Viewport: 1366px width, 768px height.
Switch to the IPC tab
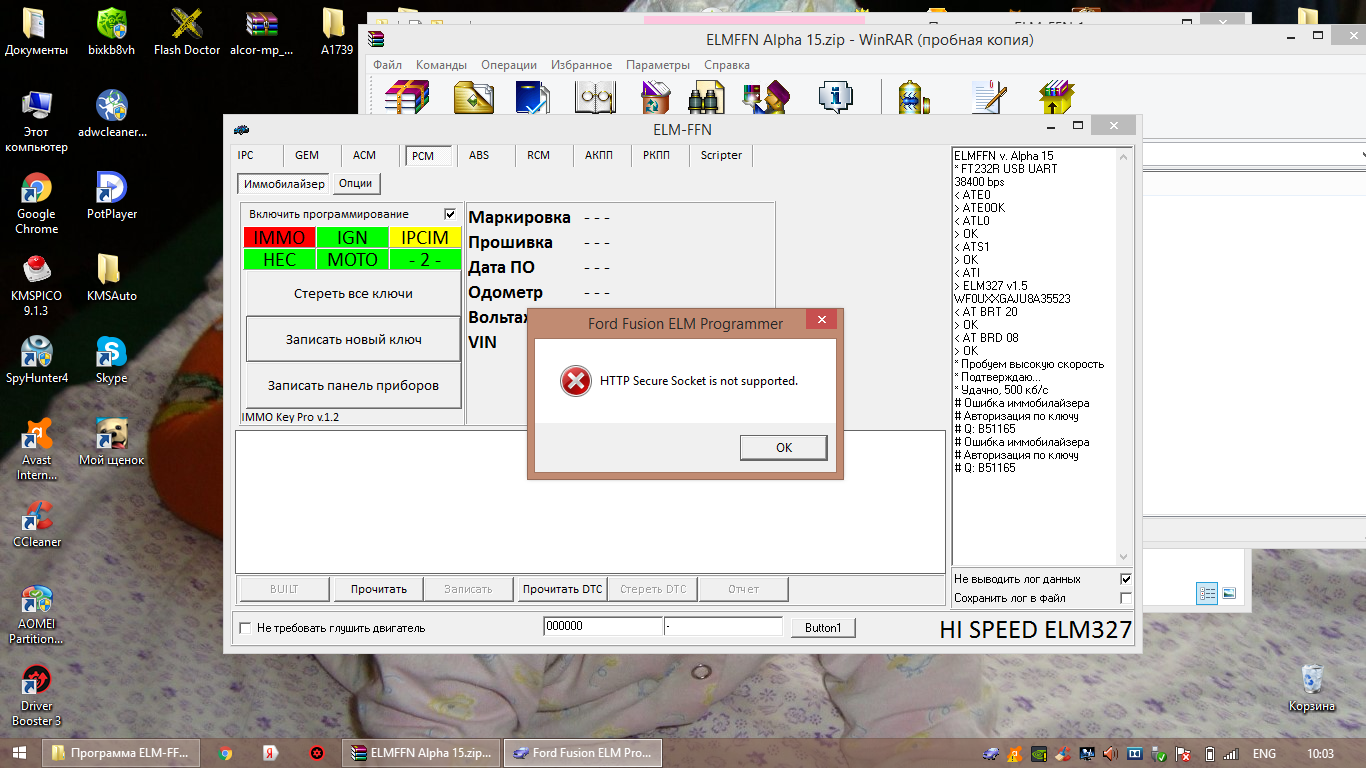(x=246, y=156)
